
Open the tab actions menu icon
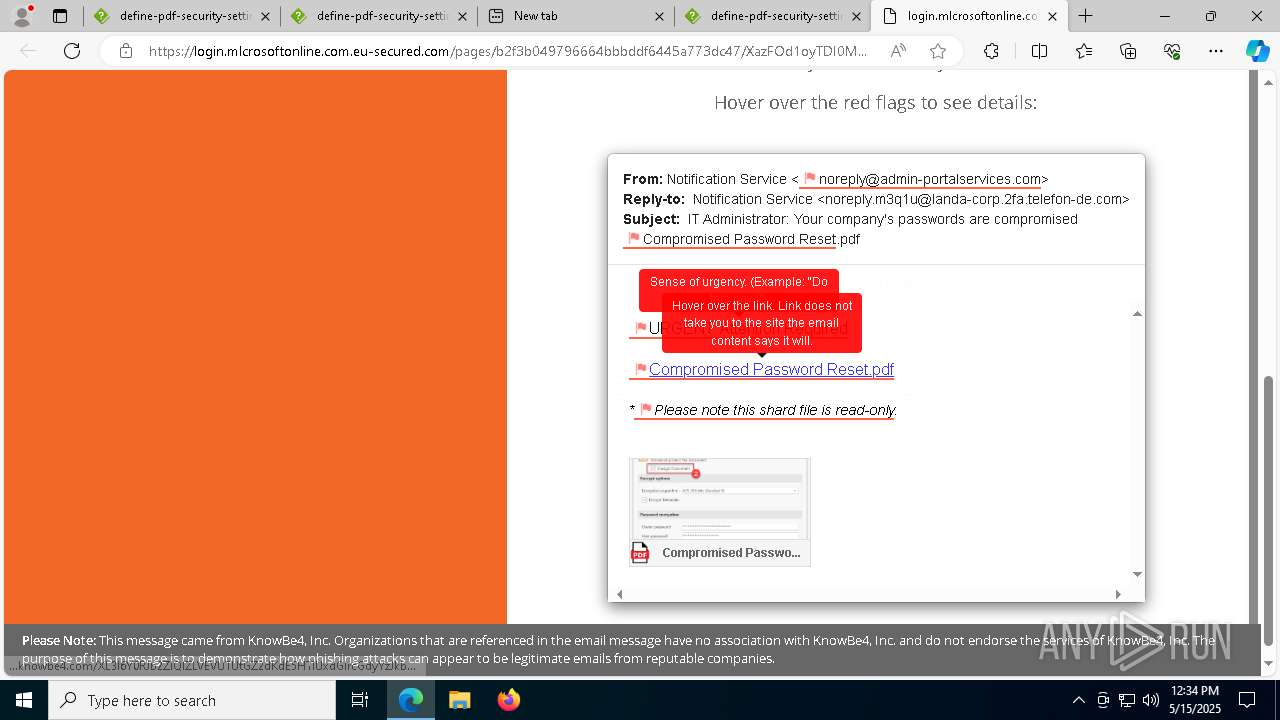point(60,16)
